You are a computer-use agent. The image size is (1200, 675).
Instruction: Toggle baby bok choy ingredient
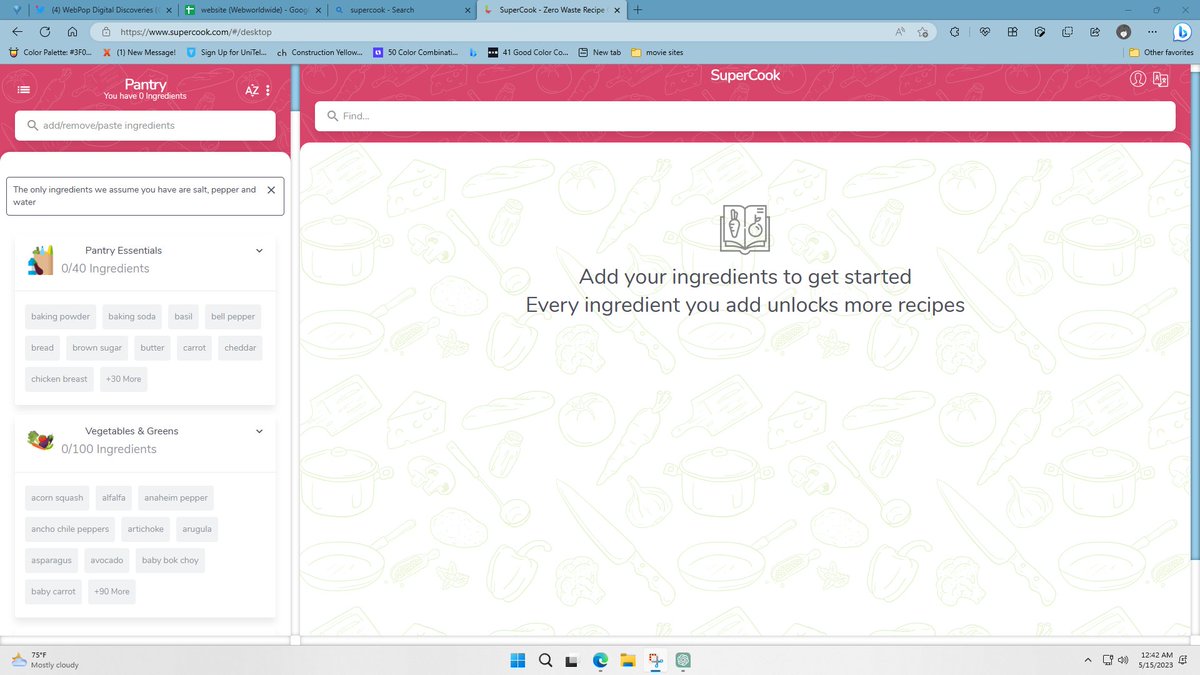[x=170, y=560]
